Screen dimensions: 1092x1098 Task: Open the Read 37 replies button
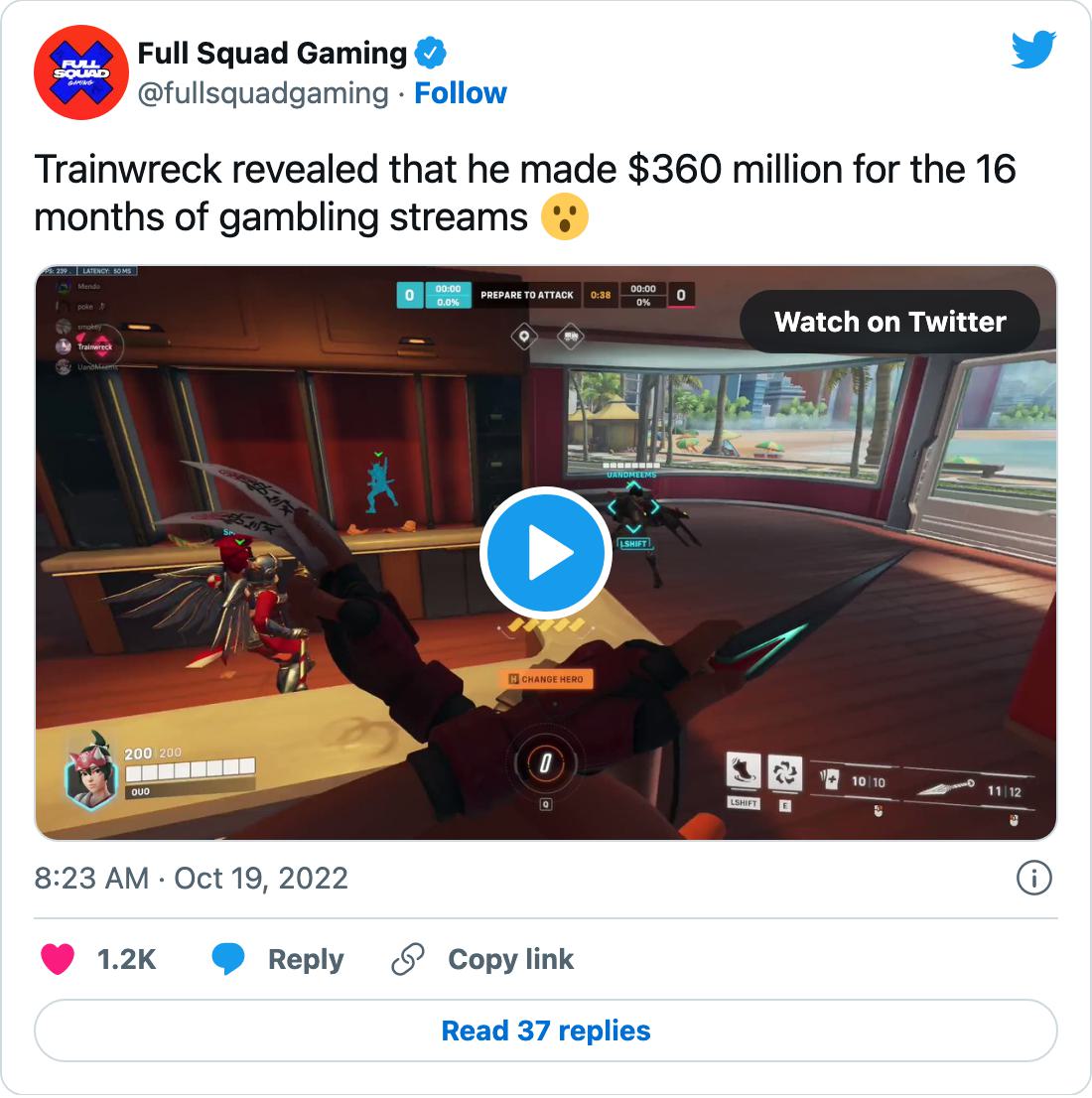546,1030
